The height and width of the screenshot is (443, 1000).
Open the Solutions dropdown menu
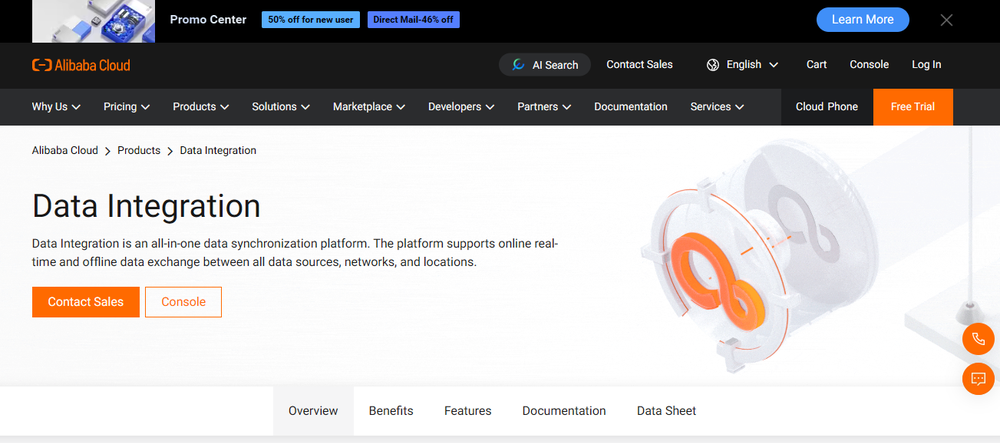(281, 106)
